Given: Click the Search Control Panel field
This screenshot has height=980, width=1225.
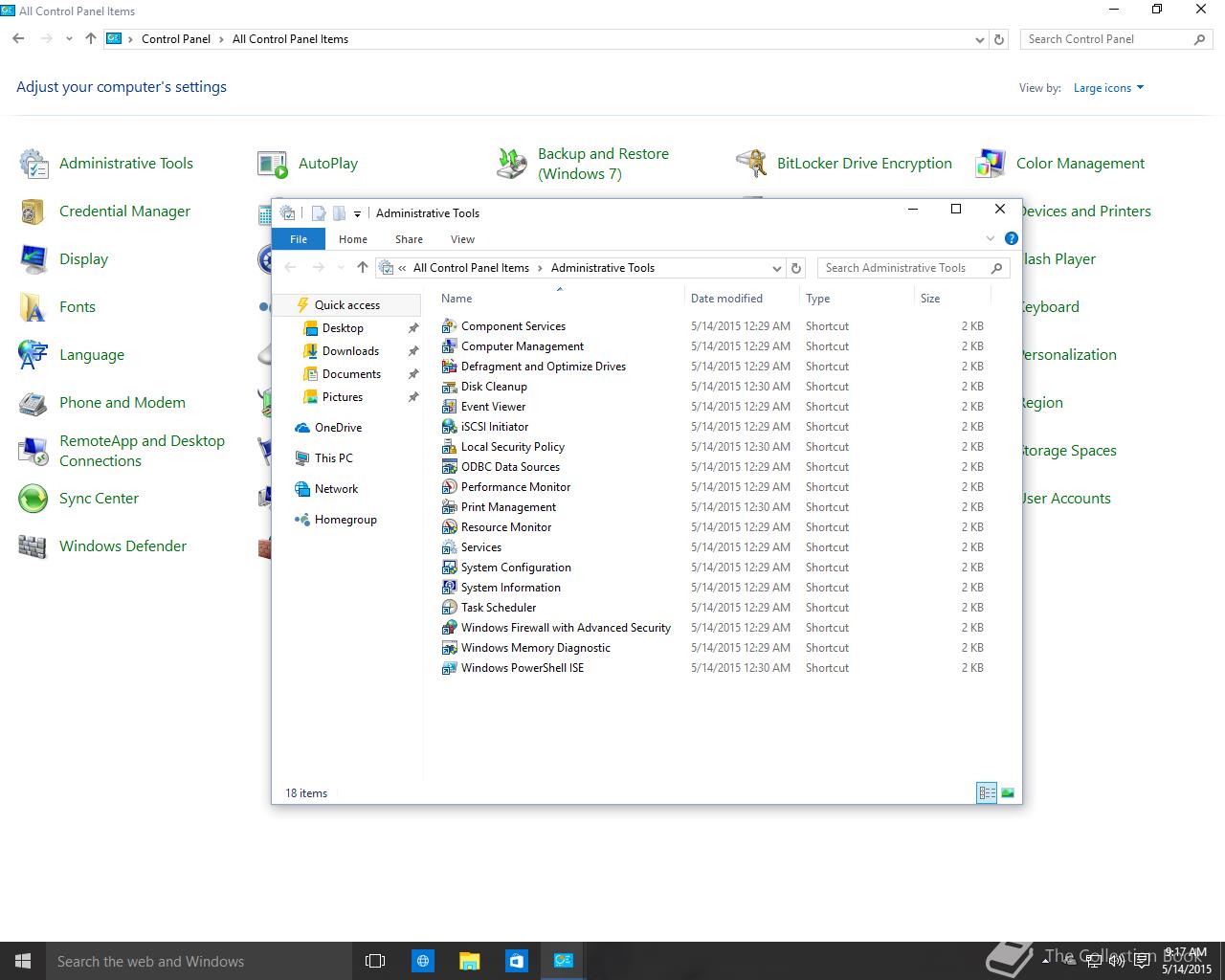Looking at the screenshot, I should 1116,39.
